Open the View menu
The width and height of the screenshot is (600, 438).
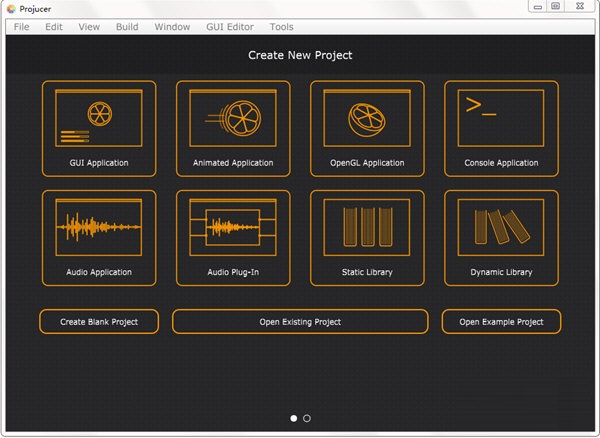pos(89,27)
